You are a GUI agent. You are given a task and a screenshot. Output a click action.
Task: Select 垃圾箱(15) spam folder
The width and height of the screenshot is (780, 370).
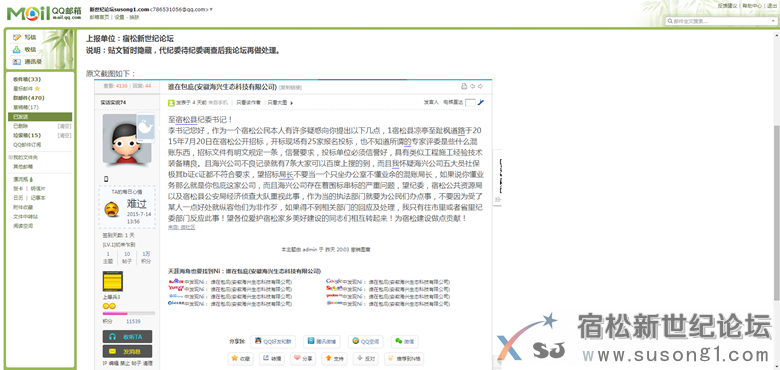coord(27,135)
